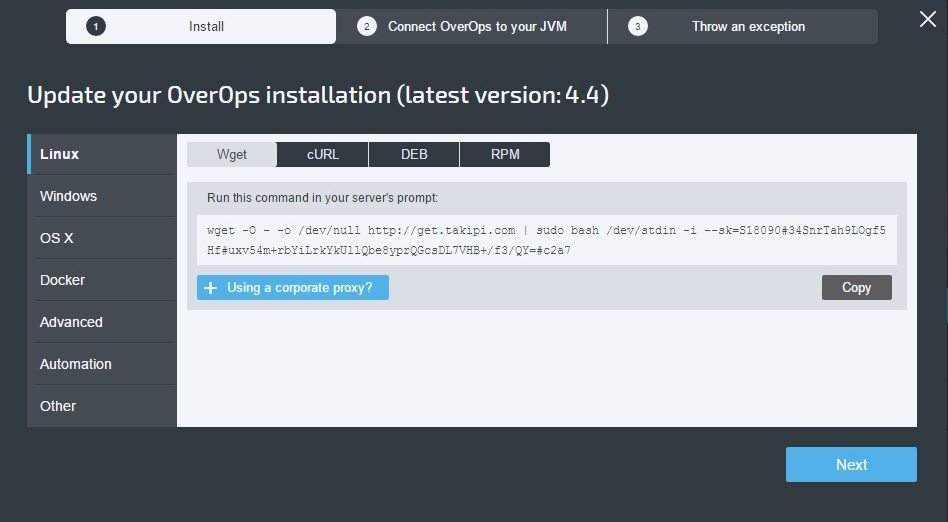Switch to the RPM tab
The height and width of the screenshot is (522, 948).
(x=505, y=154)
